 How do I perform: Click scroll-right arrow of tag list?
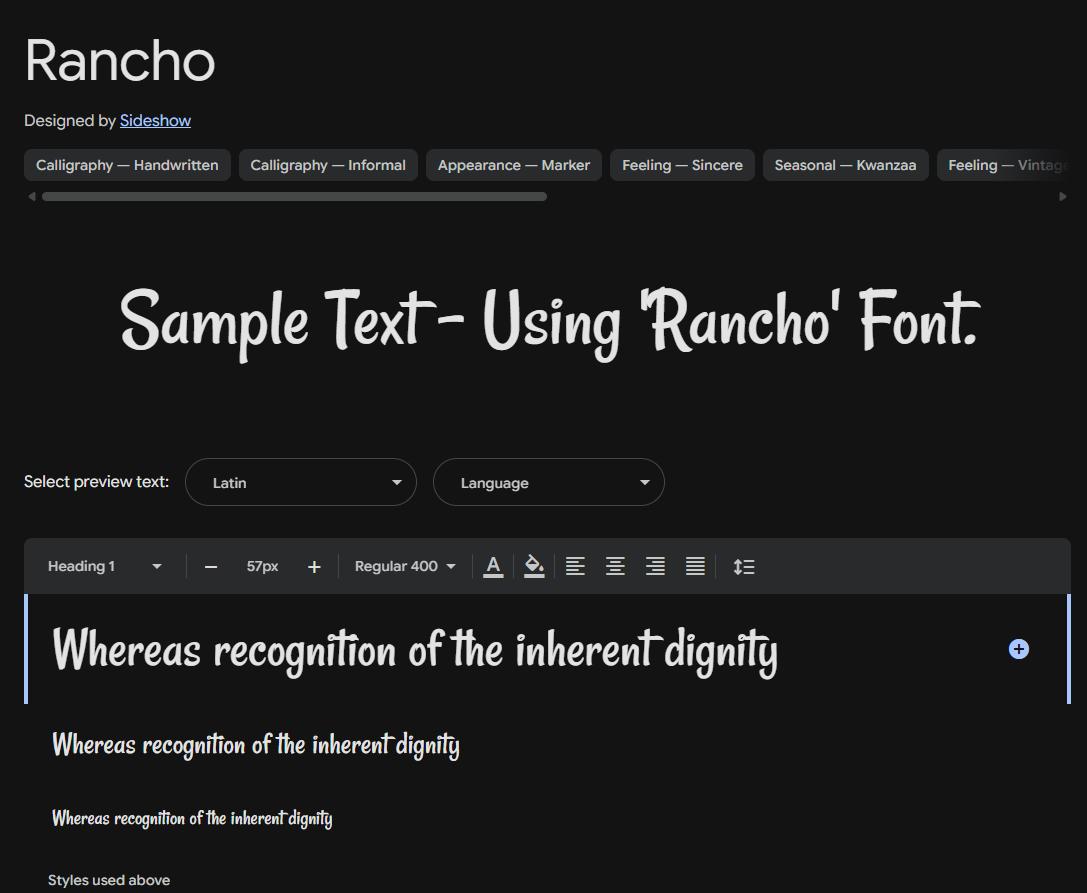(x=1063, y=196)
